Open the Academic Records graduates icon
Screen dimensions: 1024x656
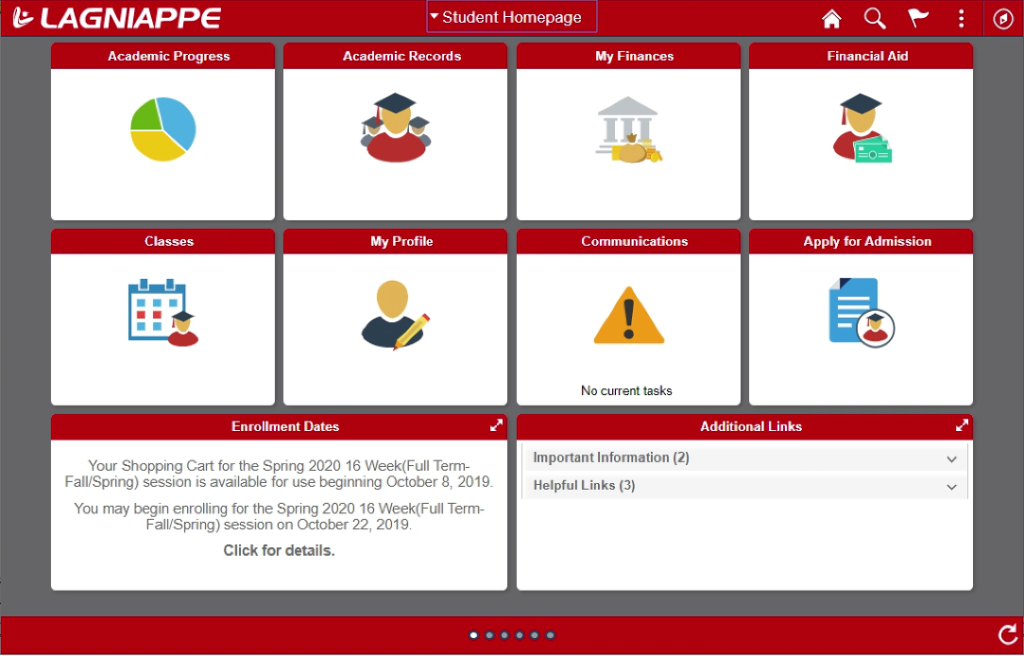point(395,128)
